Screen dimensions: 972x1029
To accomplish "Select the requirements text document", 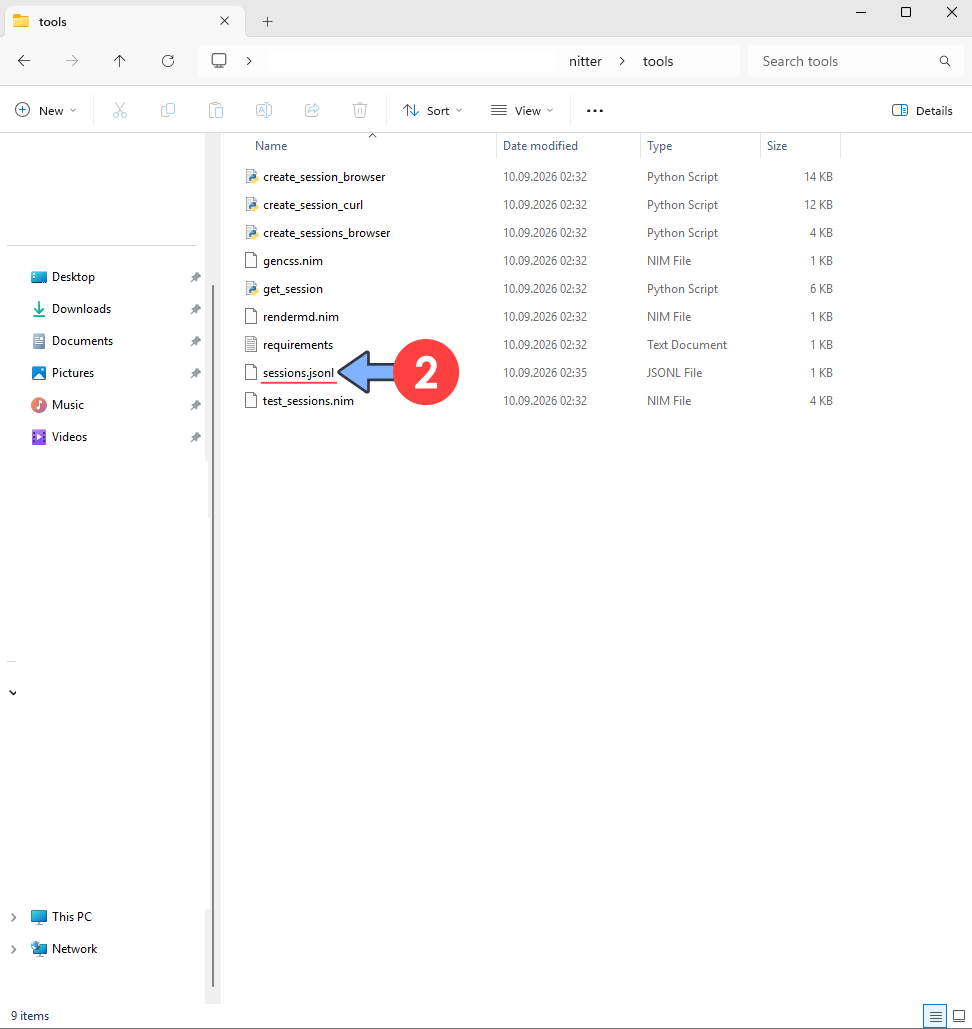I will click(298, 345).
